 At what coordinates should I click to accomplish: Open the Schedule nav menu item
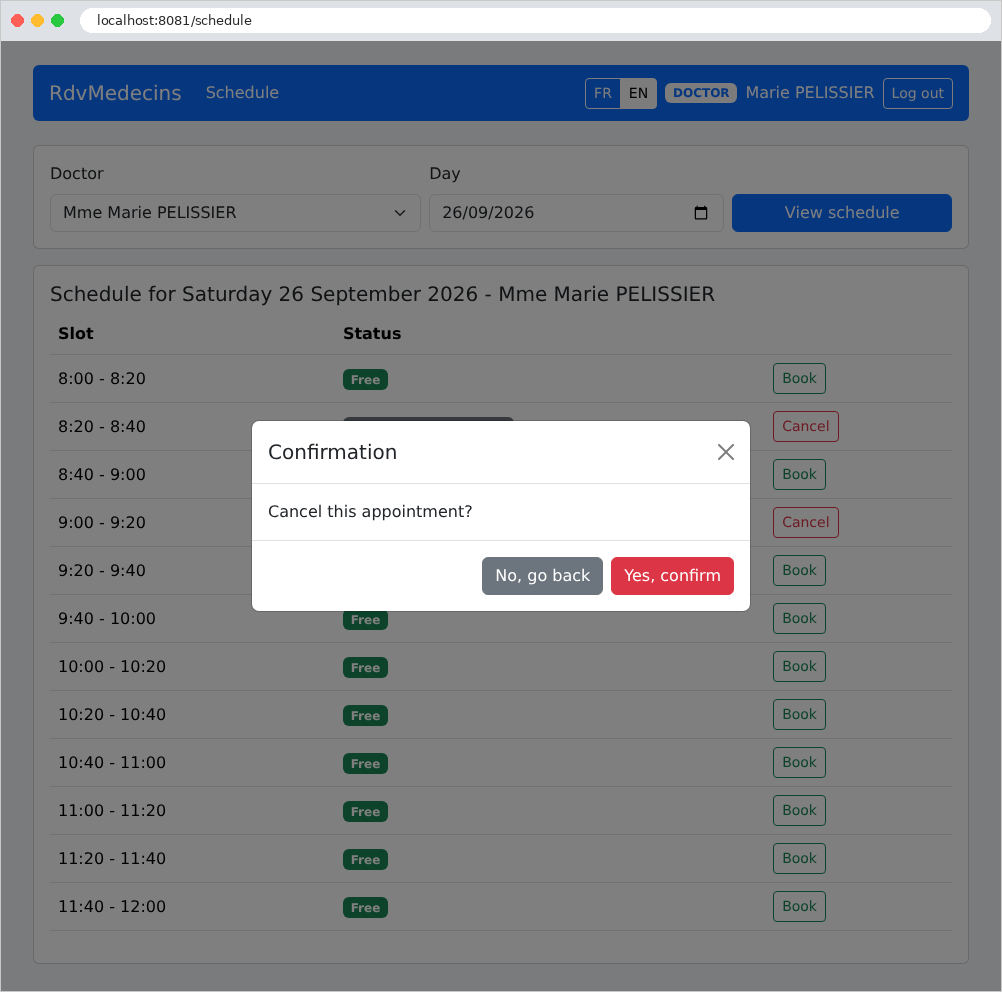(242, 93)
